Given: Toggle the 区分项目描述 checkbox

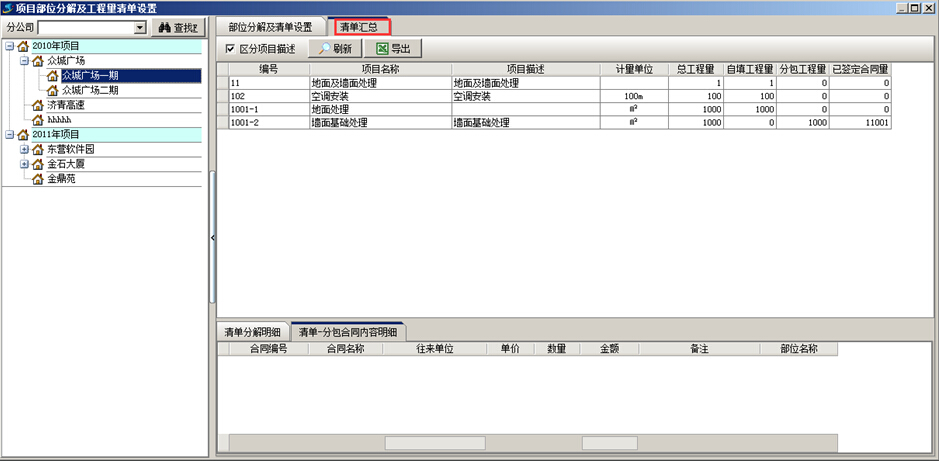Looking at the screenshot, I should (231, 48).
